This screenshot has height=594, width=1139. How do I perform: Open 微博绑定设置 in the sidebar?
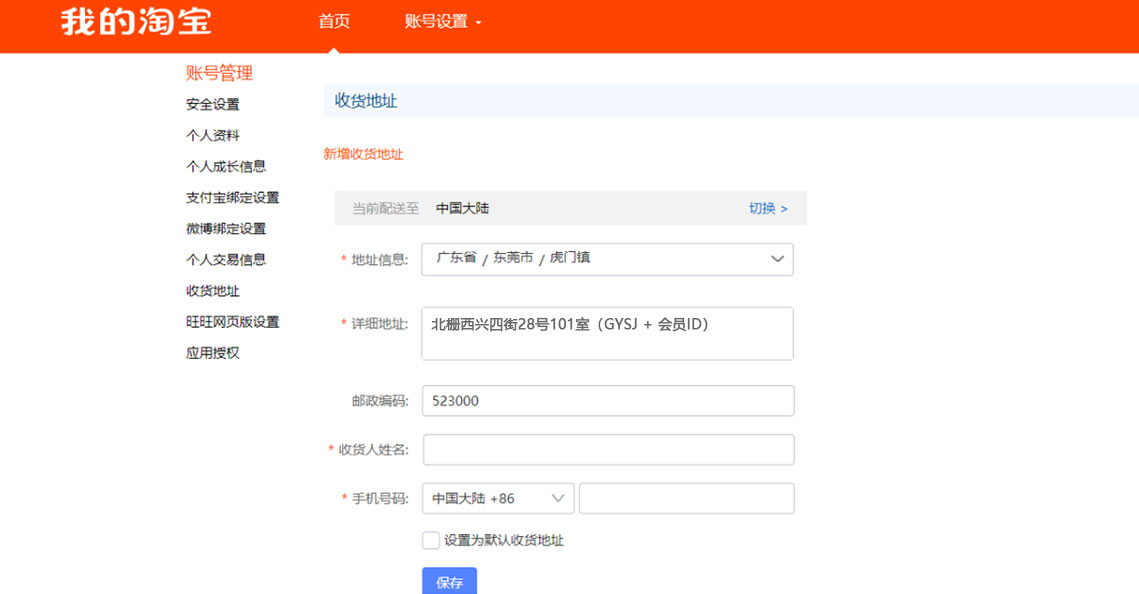tap(226, 229)
